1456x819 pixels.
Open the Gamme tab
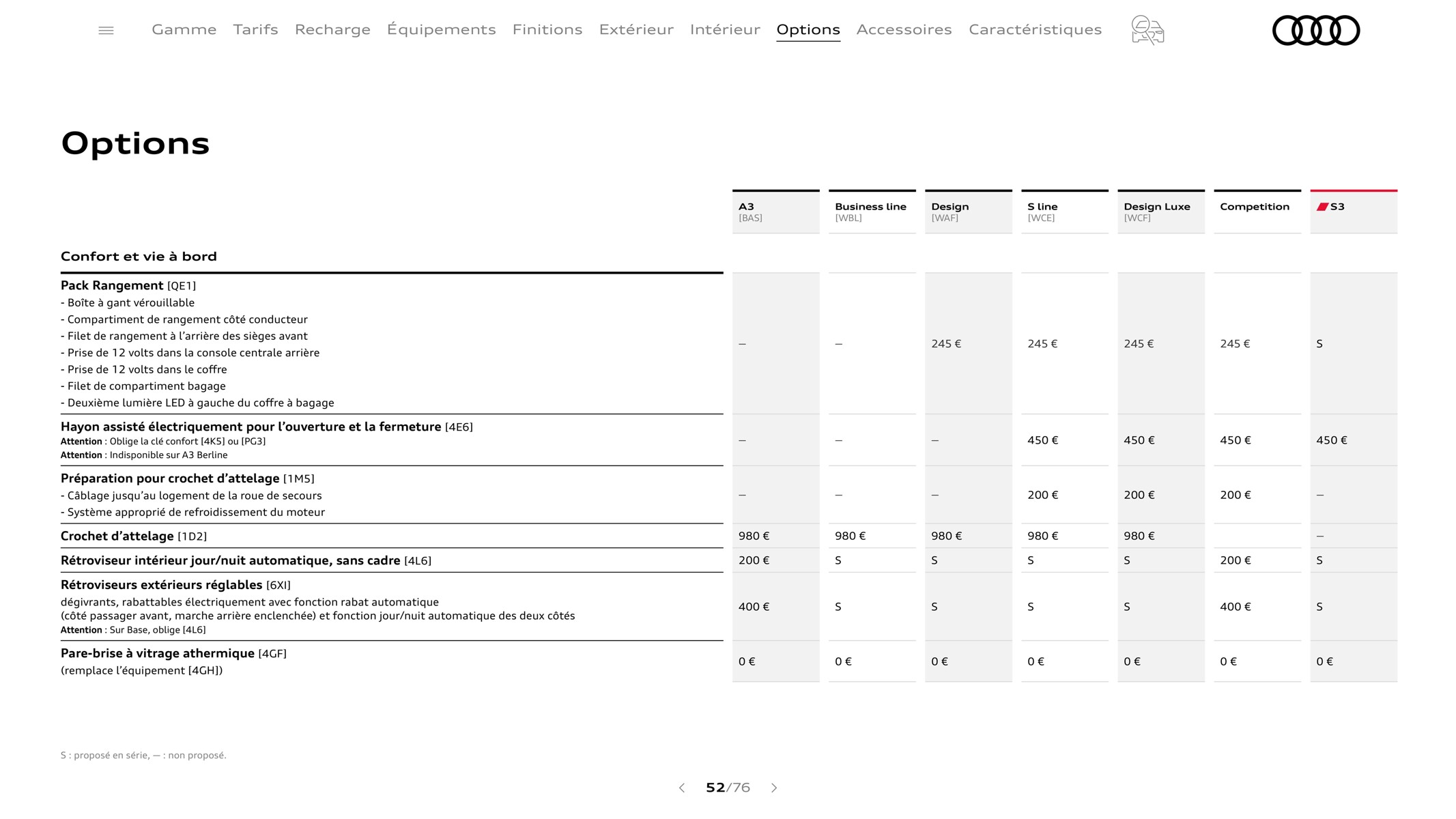pyautogui.click(x=184, y=29)
